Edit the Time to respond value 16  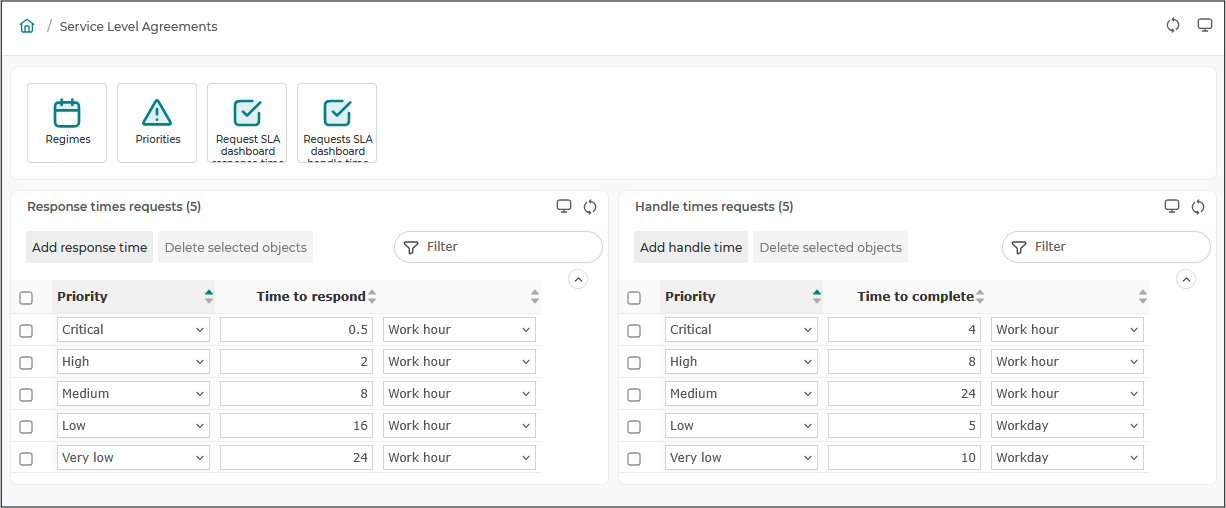coord(296,426)
